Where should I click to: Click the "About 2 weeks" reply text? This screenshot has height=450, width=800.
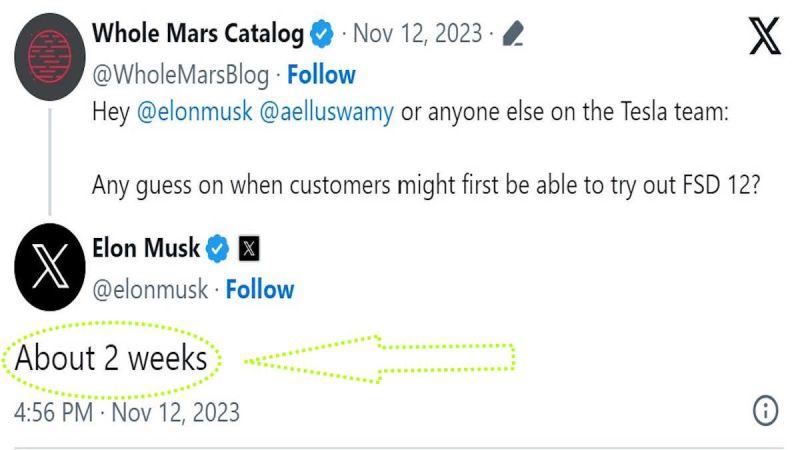coord(111,358)
